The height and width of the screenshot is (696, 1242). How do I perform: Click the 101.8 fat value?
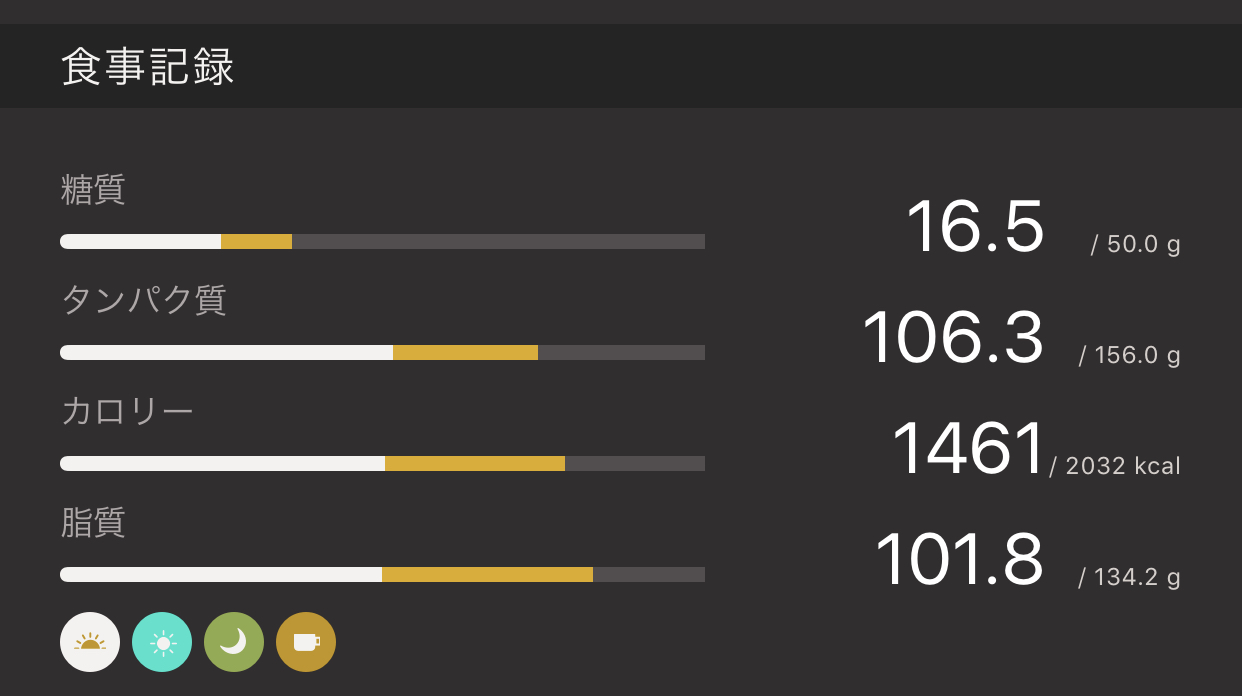(958, 560)
